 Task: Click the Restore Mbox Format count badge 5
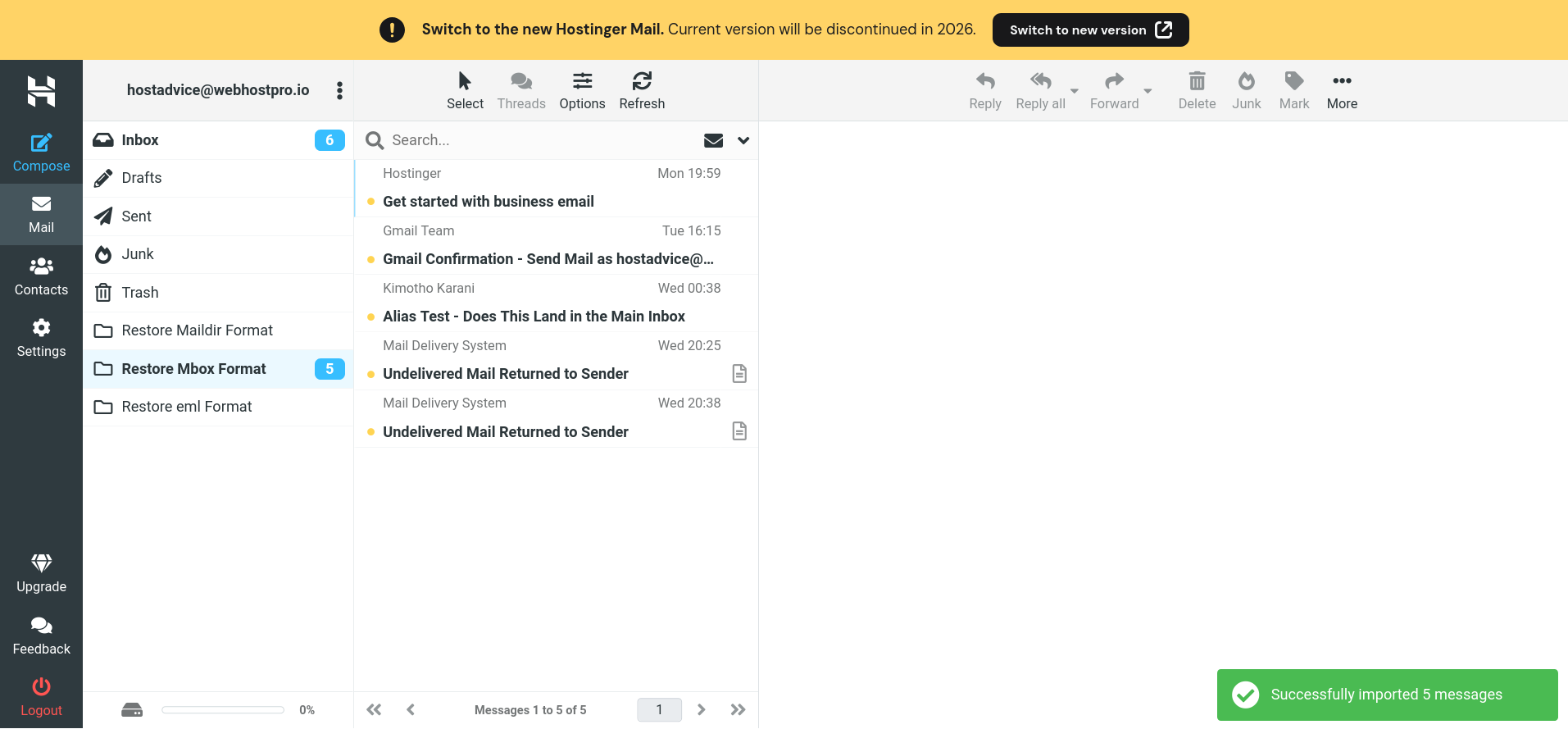point(330,369)
